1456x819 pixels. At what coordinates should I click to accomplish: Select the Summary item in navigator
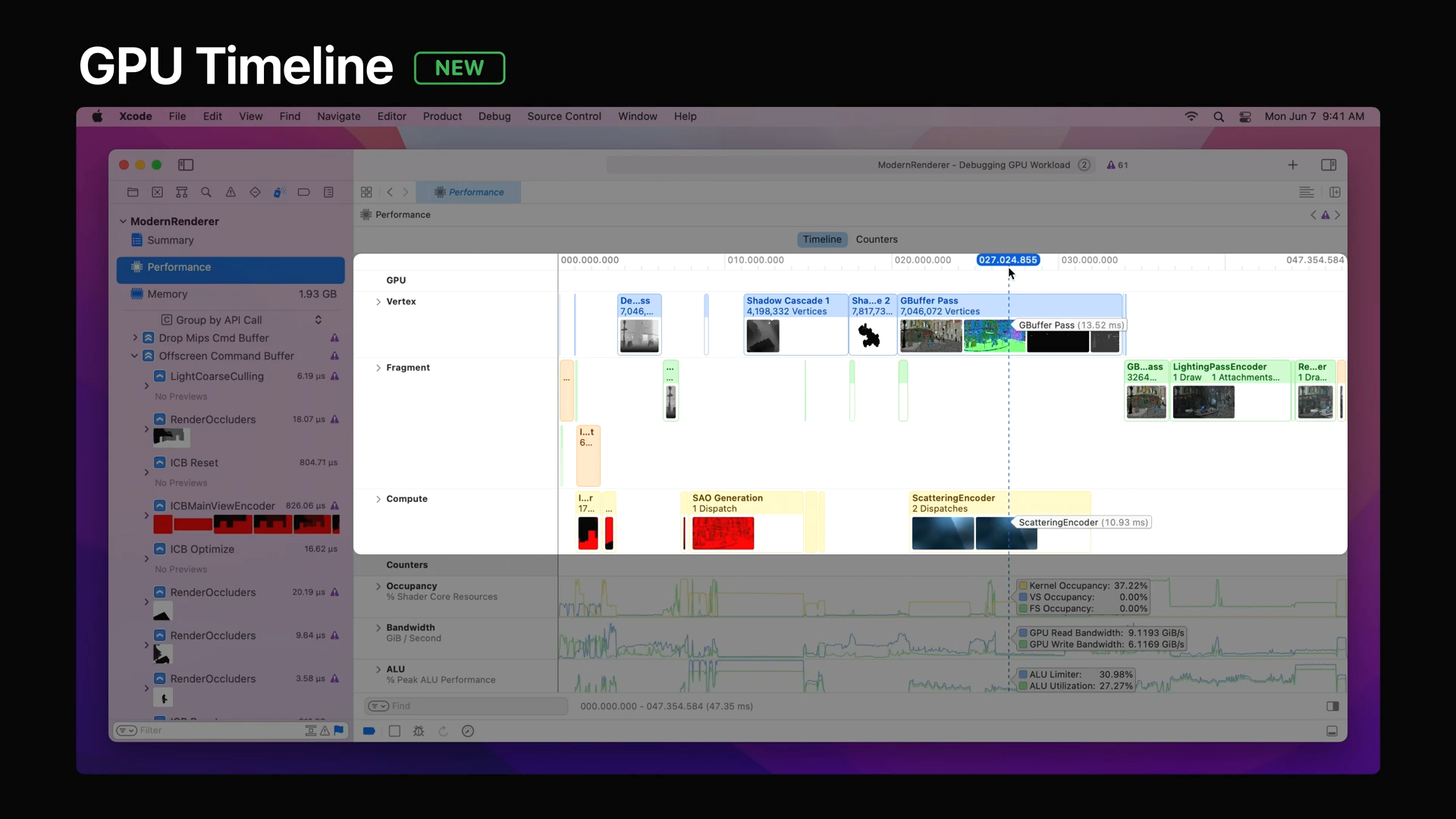click(x=171, y=240)
